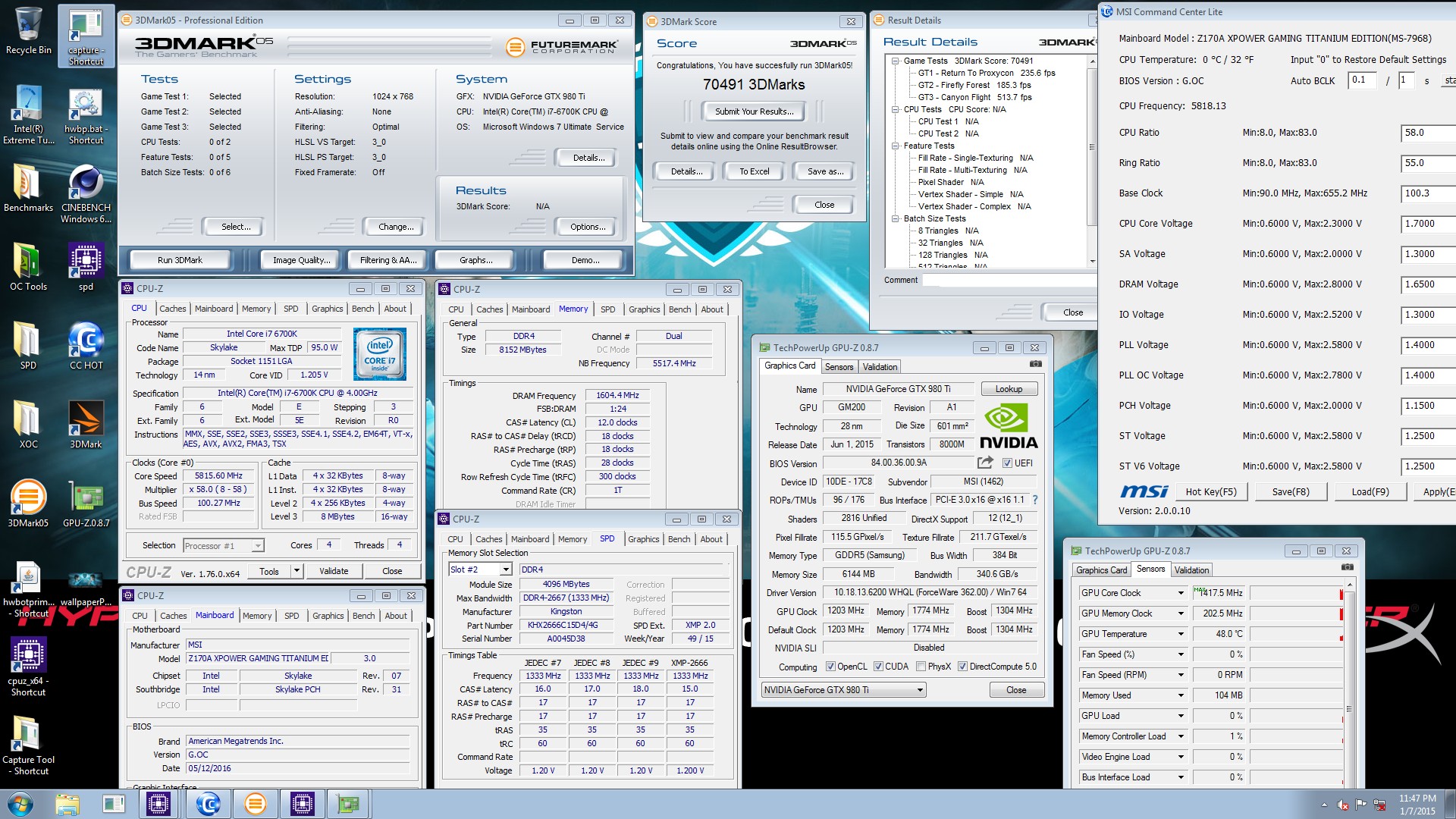This screenshot has width=1456, height=819.
Task: Click the Comment field in Result Details
Action: pos(1010,280)
